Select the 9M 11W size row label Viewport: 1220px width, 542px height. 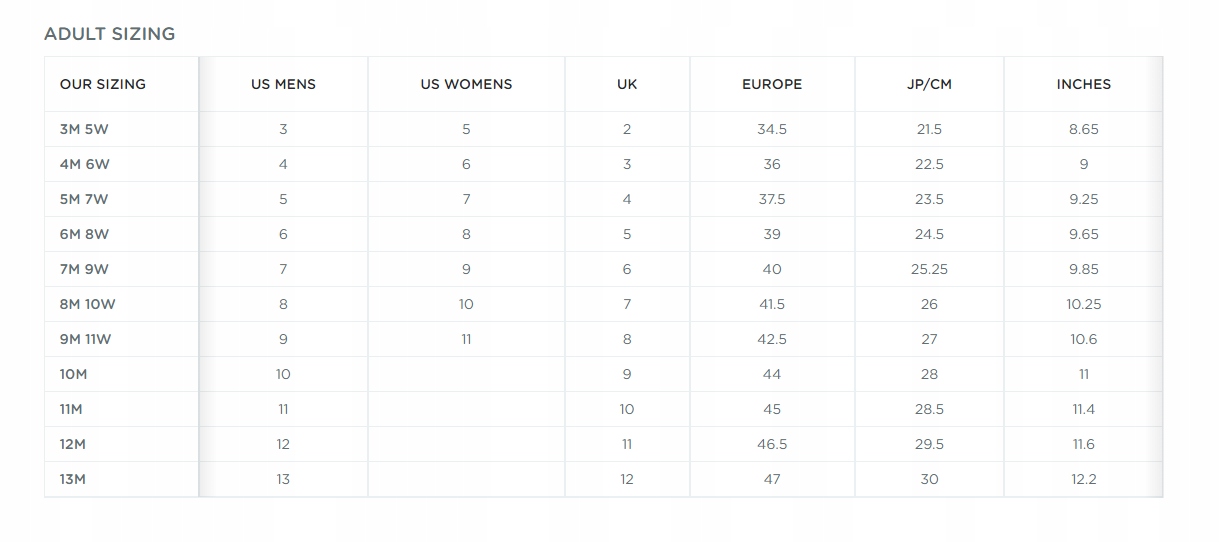pyautogui.click(x=86, y=340)
